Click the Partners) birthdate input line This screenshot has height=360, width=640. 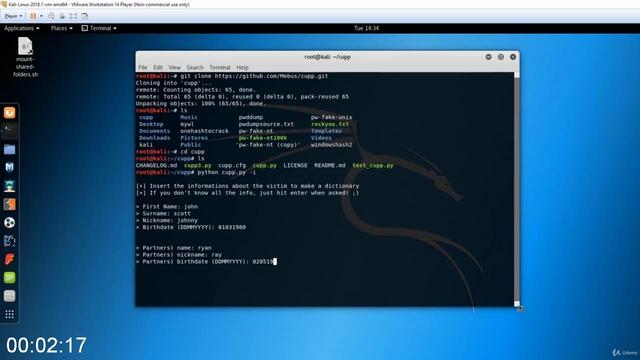(x=206, y=262)
